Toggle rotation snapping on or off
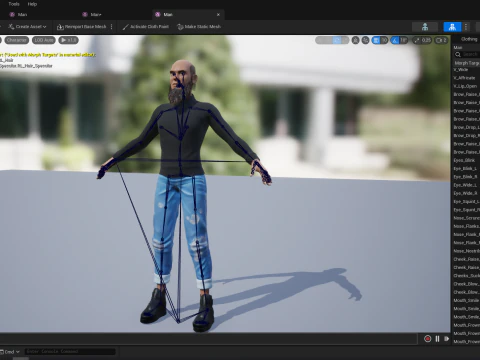This screenshot has height=360, width=480. pos(395,40)
